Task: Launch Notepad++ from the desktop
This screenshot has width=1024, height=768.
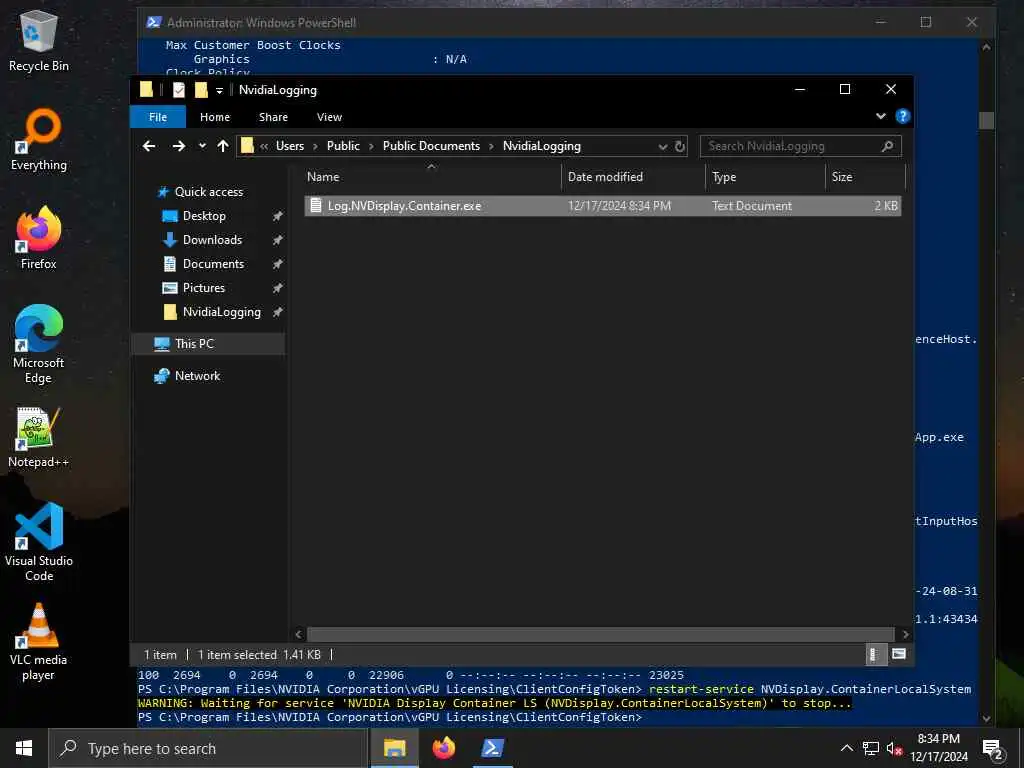Action: point(39,438)
